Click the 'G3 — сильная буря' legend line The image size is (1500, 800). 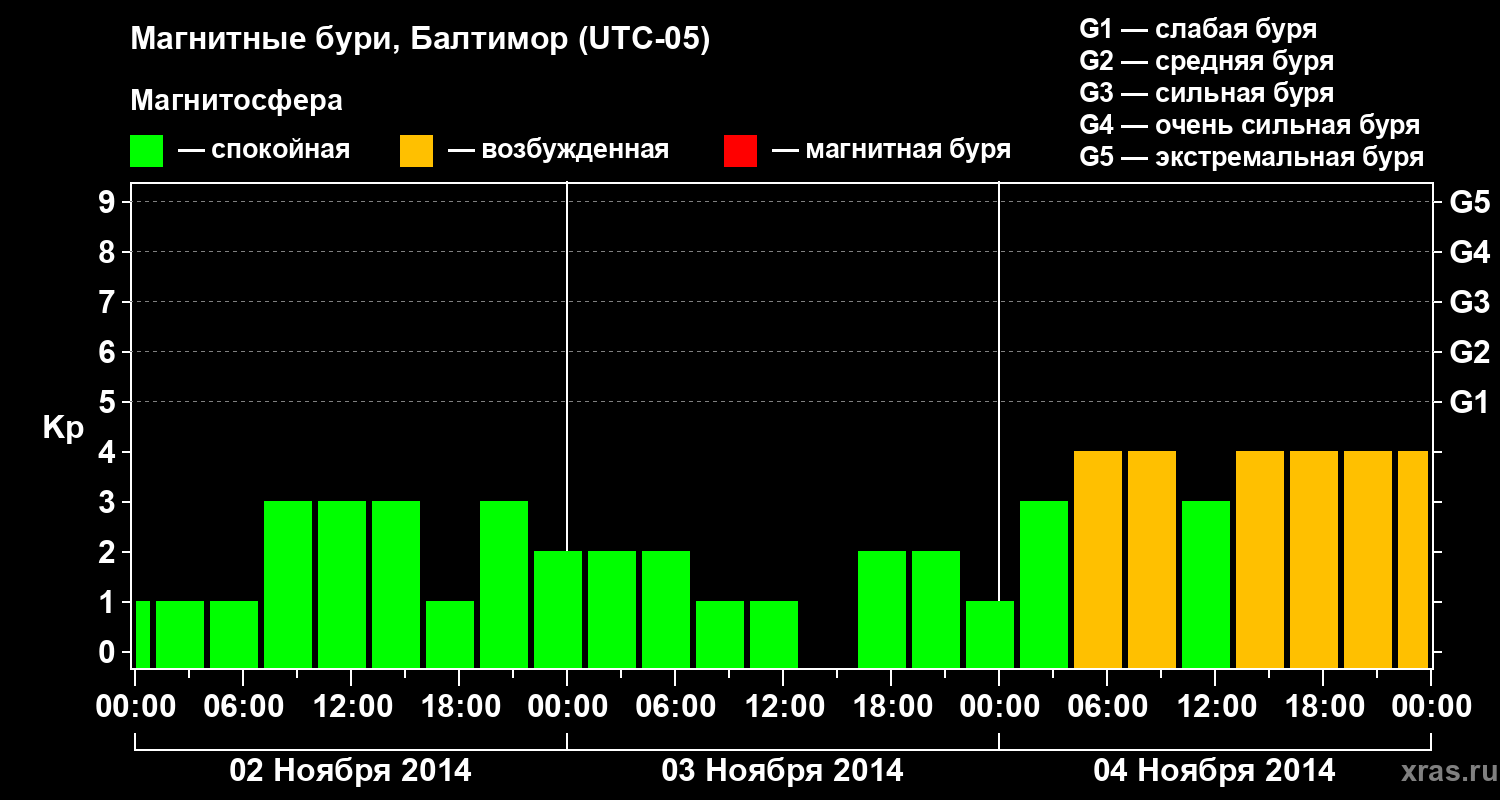click(x=1207, y=93)
